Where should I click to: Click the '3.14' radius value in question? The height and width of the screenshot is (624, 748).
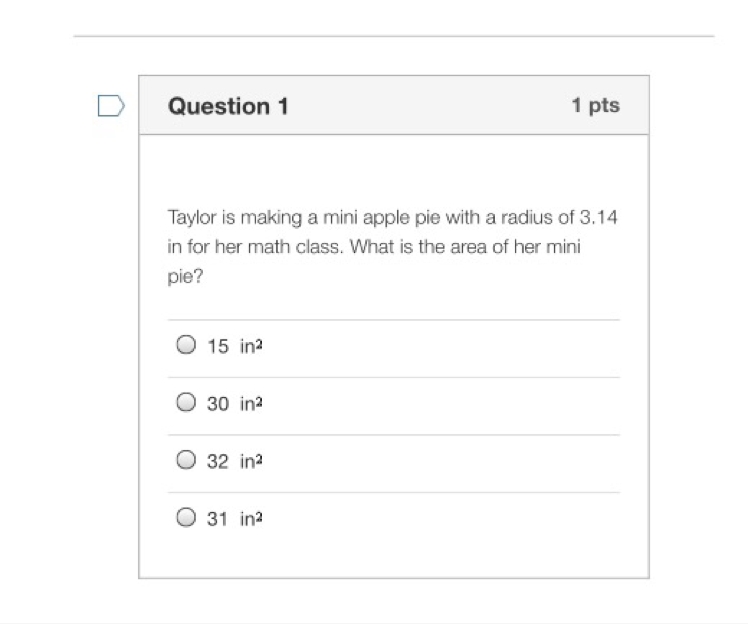pyautogui.click(x=598, y=218)
